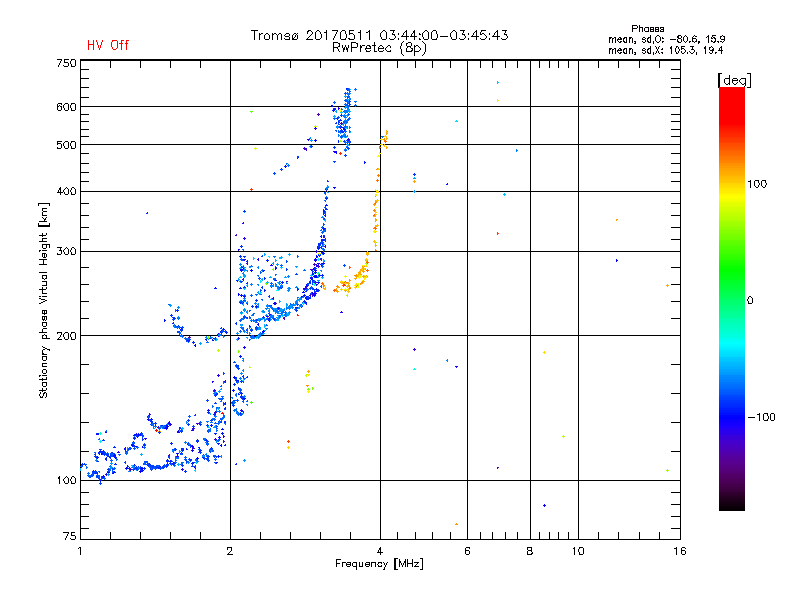Click the y-axis '600' tick label
This screenshot has width=800, height=600.
tap(66, 107)
